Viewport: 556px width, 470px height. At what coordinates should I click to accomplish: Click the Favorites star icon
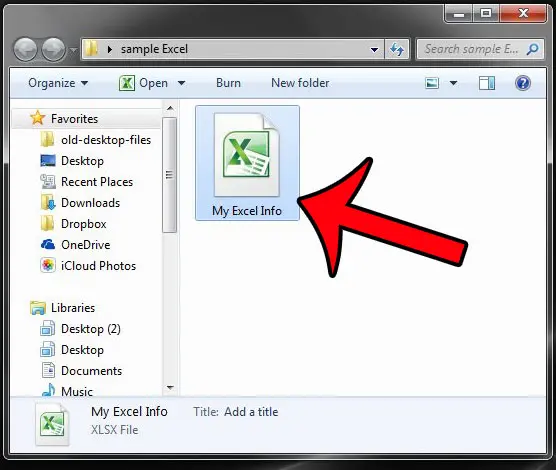tap(38, 118)
